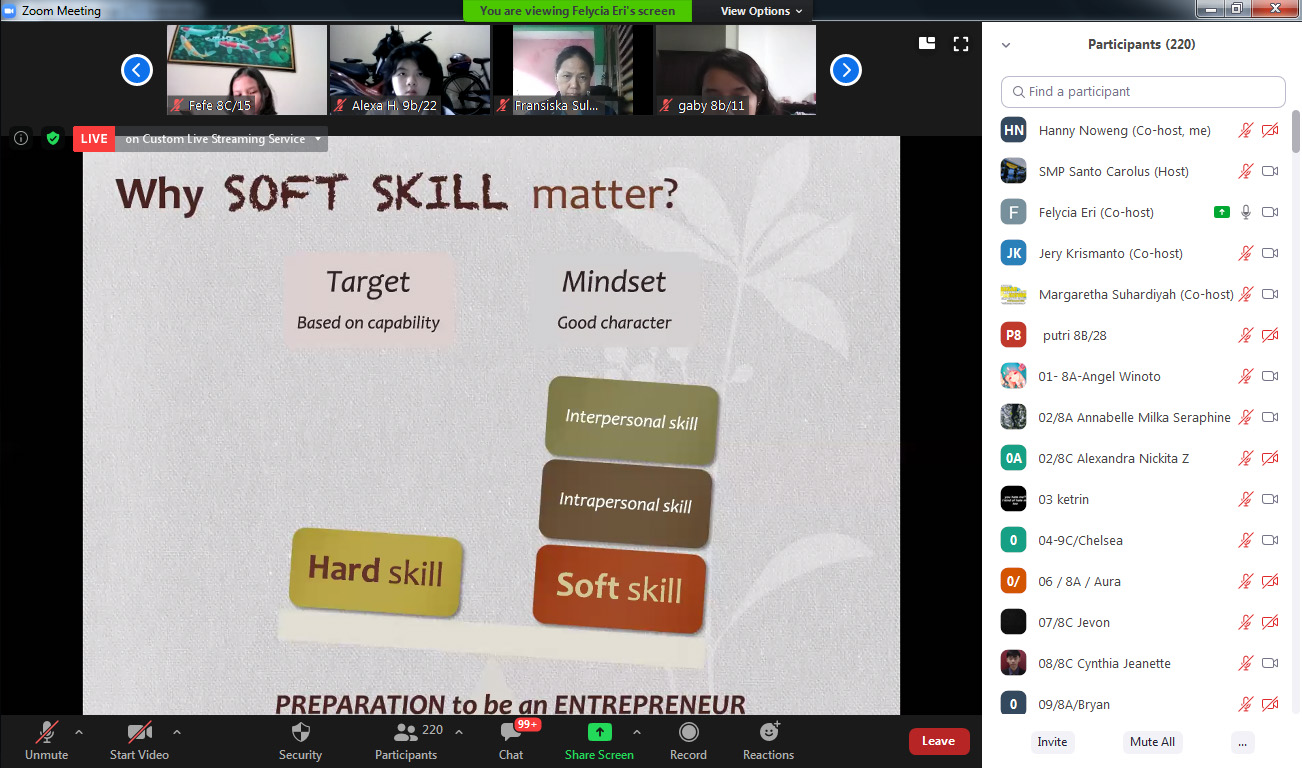Open Custom Live Streaming Service dropdown
Viewport: 1302px width, 768px height.
tap(222, 139)
